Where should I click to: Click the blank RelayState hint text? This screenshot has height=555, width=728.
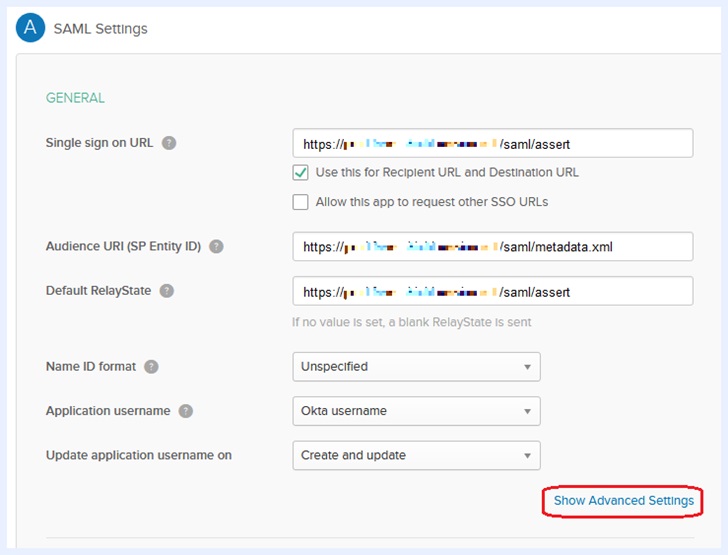coord(411,322)
